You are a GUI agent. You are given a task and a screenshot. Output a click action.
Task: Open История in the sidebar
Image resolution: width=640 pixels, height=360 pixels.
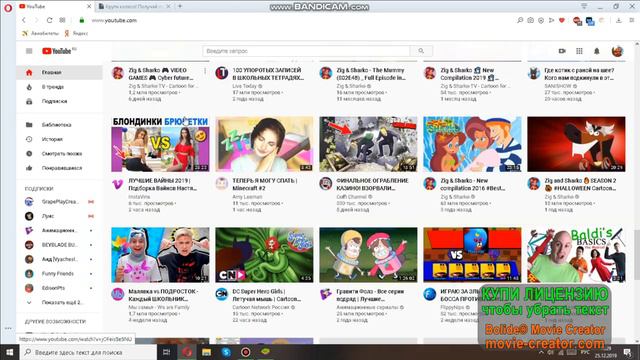pos(59,139)
